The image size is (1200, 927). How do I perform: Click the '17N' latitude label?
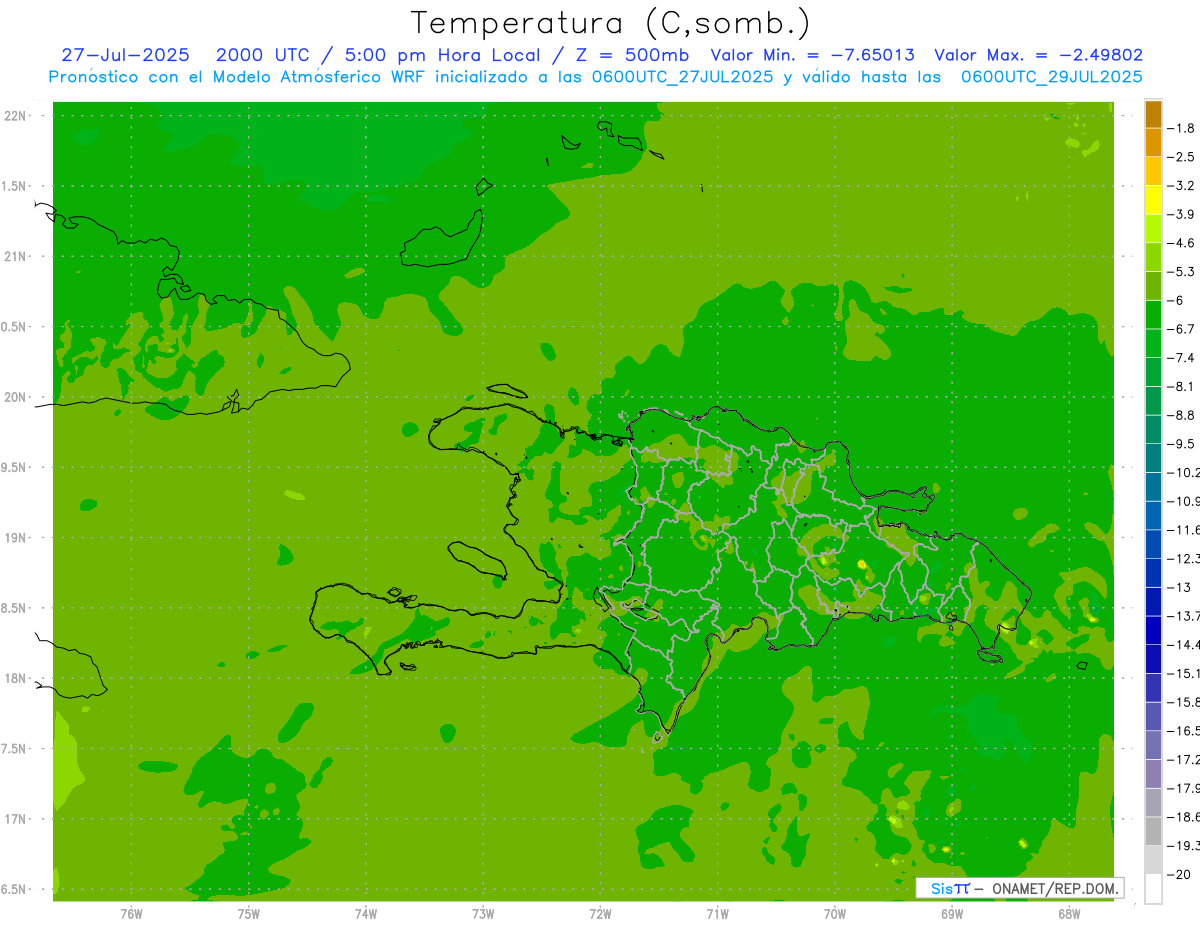(x=15, y=819)
